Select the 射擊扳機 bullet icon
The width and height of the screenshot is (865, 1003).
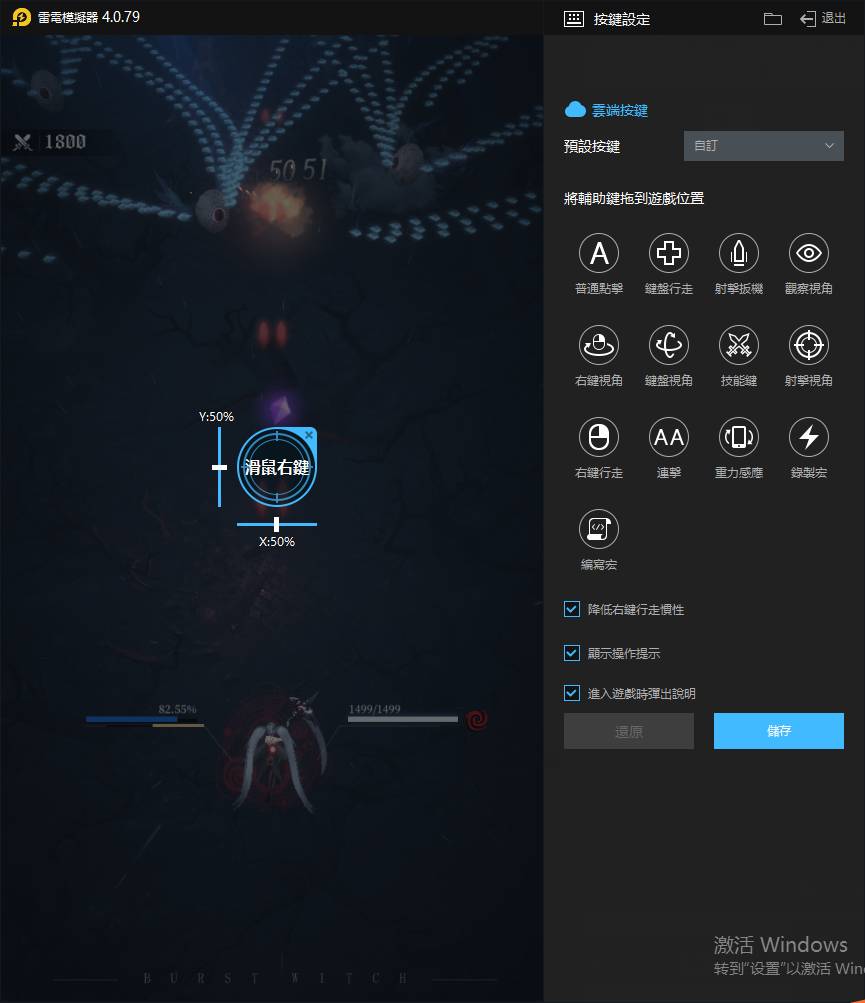(739, 253)
